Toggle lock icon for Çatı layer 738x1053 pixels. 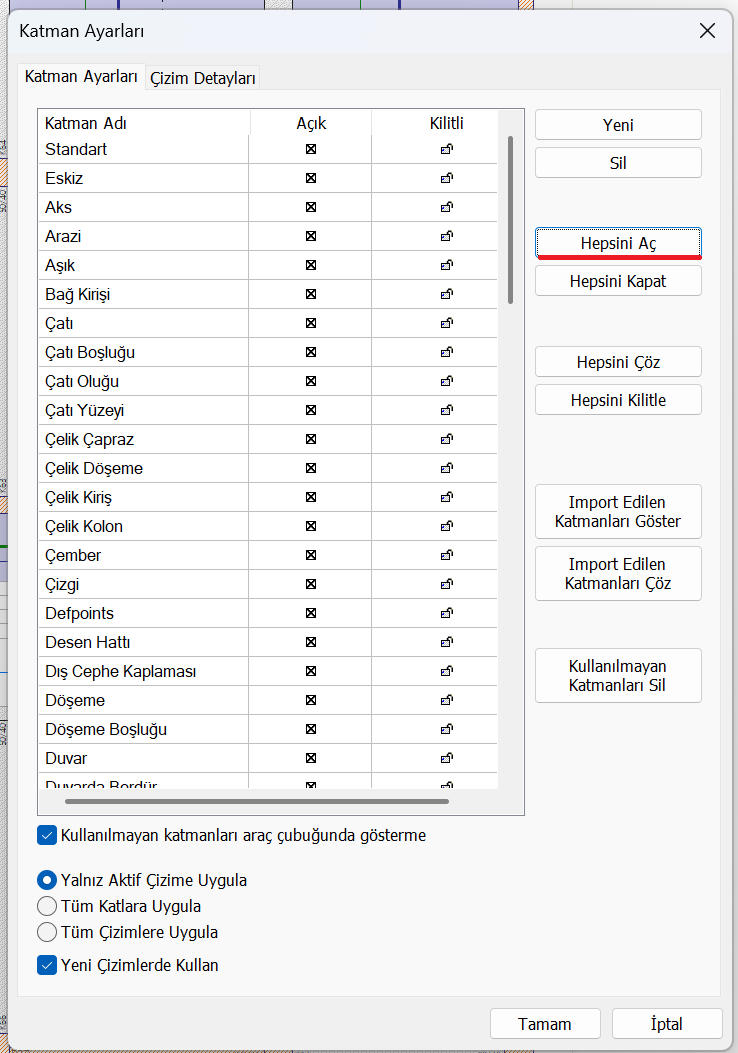click(447, 323)
